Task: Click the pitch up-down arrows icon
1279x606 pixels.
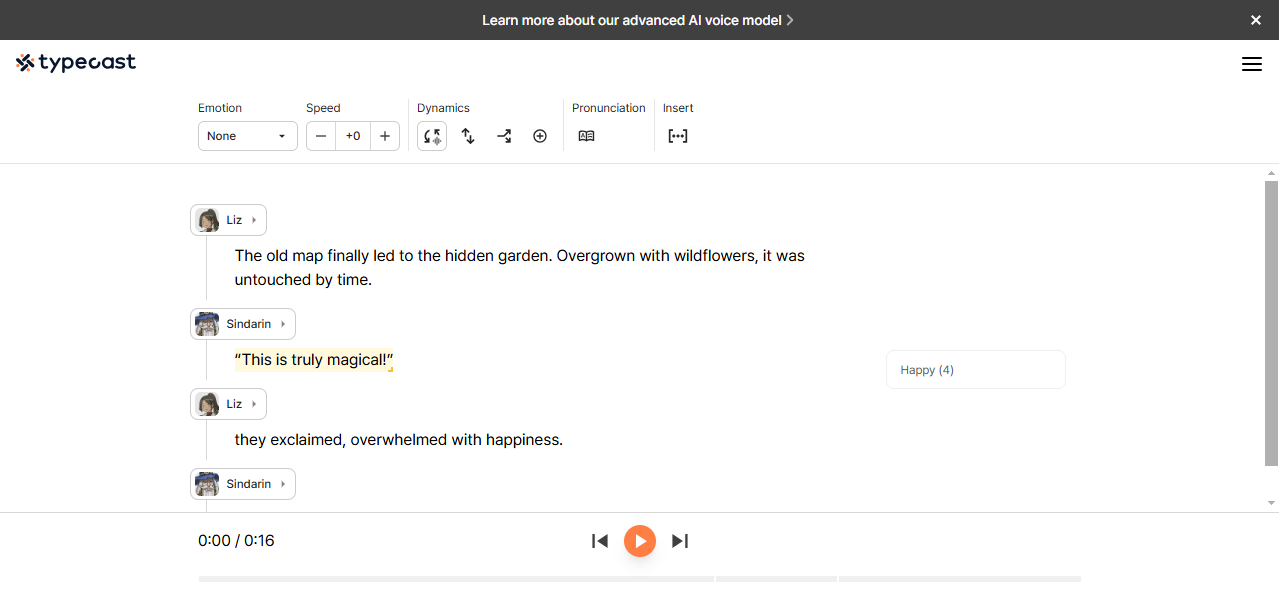Action: tap(468, 136)
